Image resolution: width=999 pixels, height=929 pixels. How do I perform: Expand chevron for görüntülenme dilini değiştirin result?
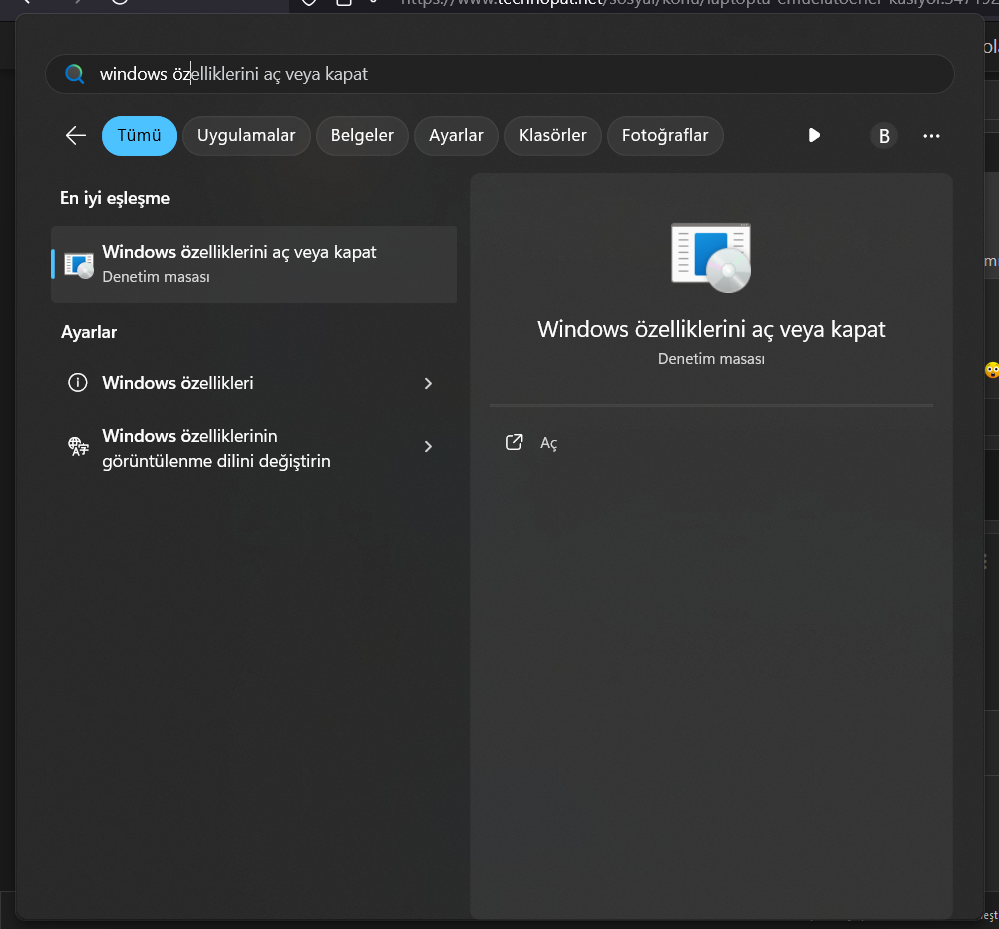[428, 447]
